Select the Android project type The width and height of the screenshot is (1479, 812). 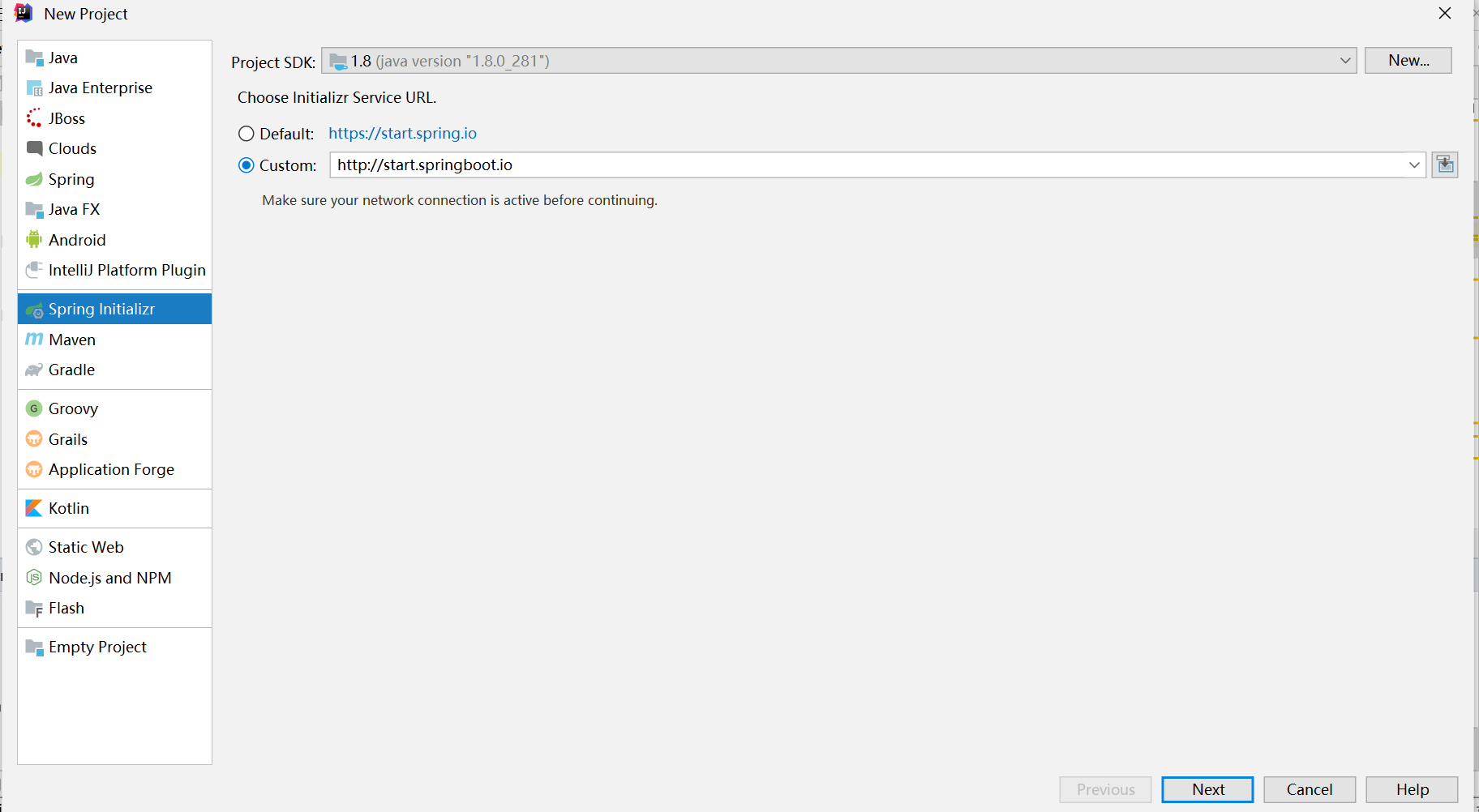tap(77, 240)
